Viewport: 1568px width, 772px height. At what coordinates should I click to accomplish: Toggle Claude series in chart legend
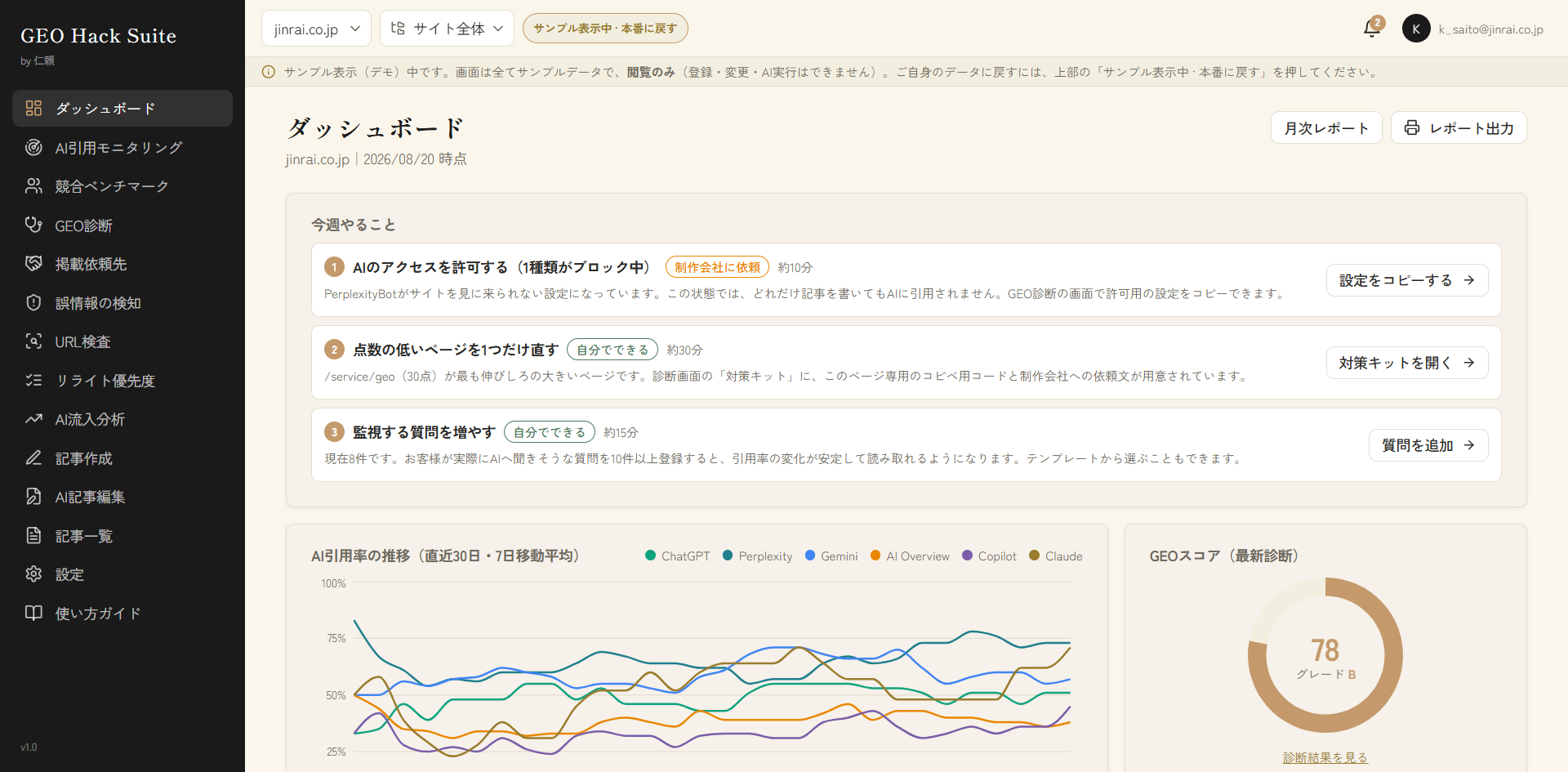1055,556
